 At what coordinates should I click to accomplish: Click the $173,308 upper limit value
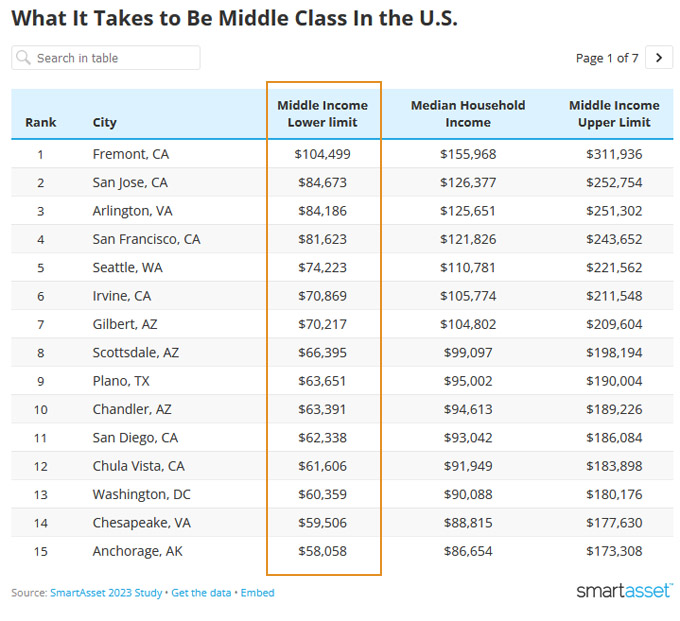click(x=614, y=551)
